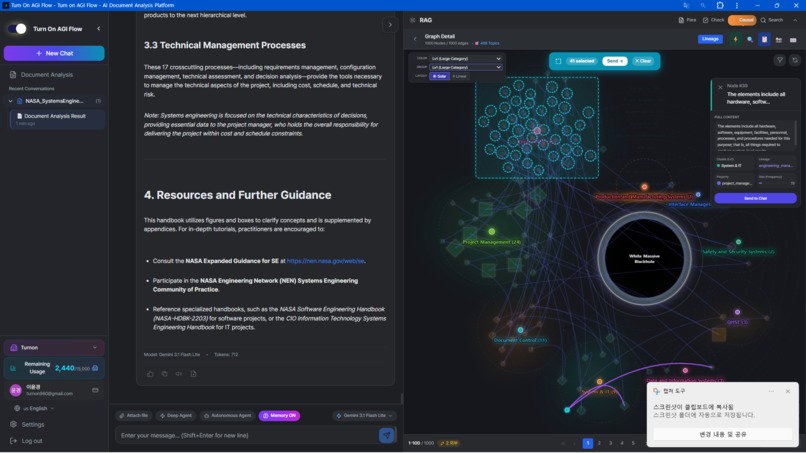Open the nen.nasa.gov/web/se link
The image size is (806, 453).
[x=325, y=261]
